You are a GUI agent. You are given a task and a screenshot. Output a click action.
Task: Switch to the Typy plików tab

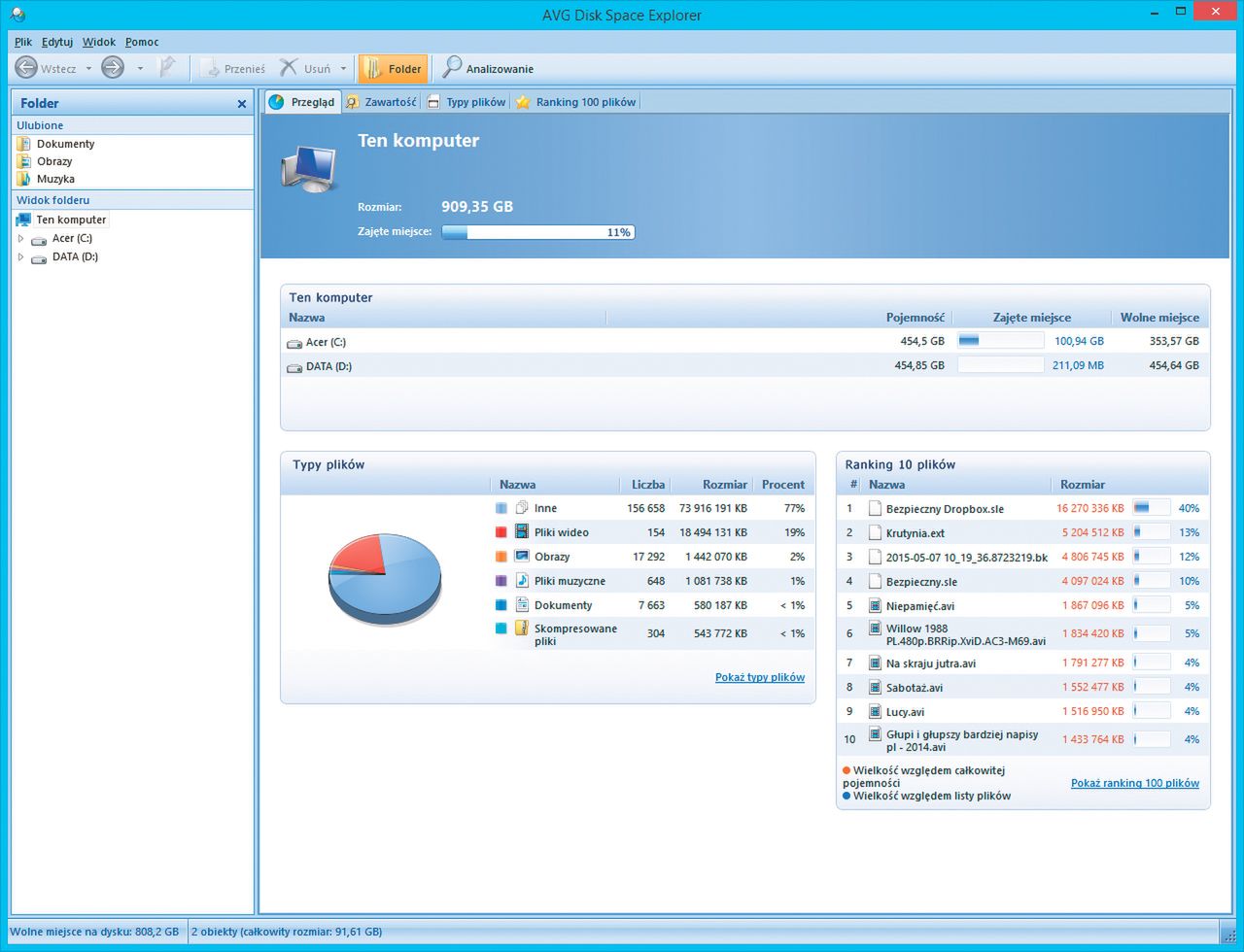click(466, 102)
